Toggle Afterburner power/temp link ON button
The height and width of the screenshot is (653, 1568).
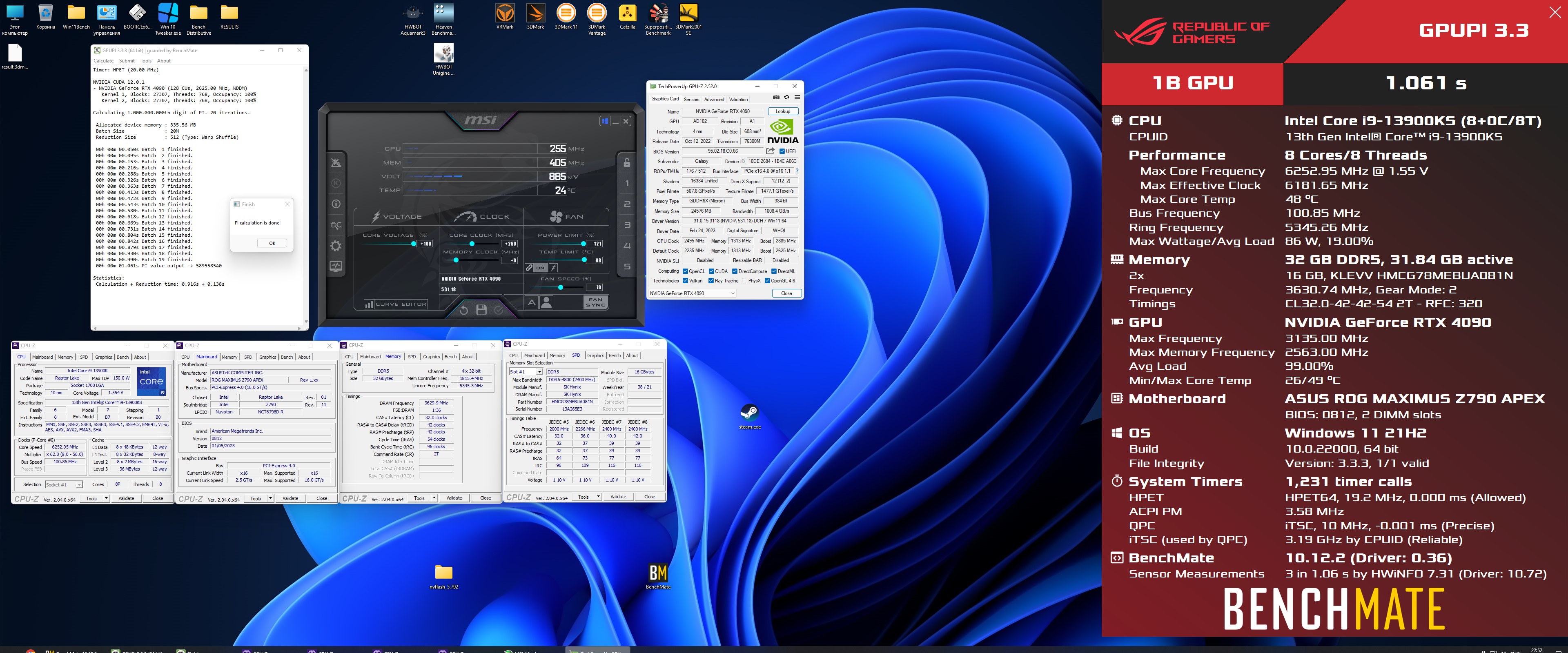coord(541,268)
